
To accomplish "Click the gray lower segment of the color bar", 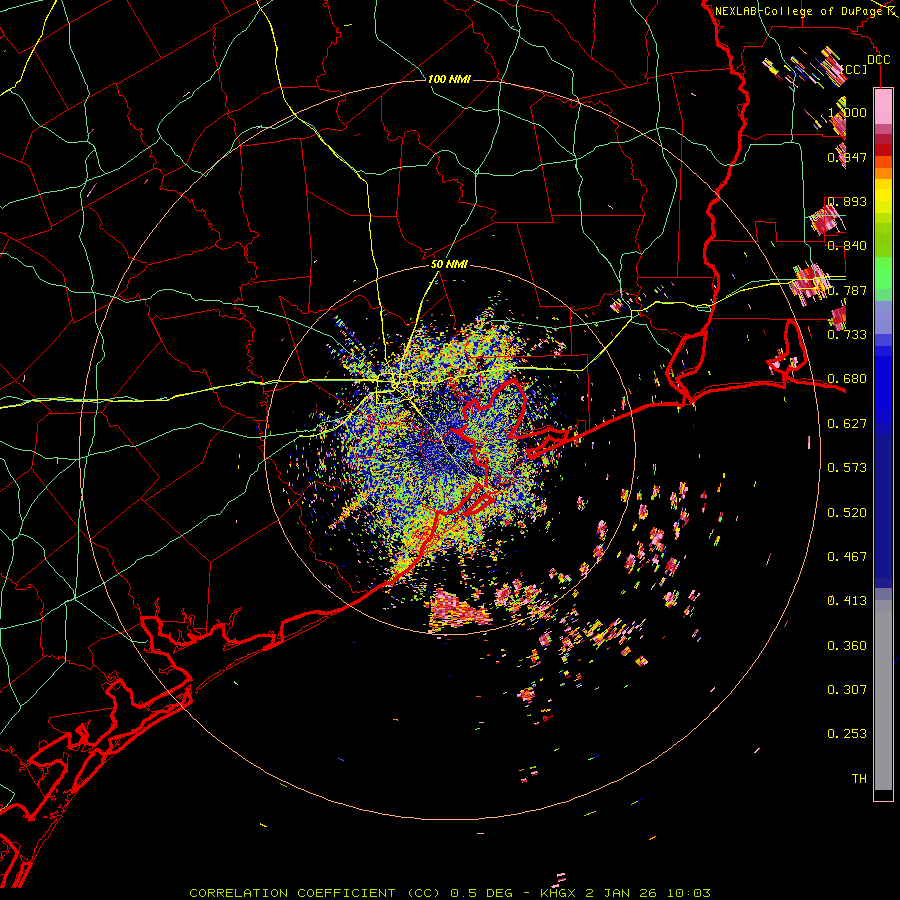I will (x=883, y=695).
